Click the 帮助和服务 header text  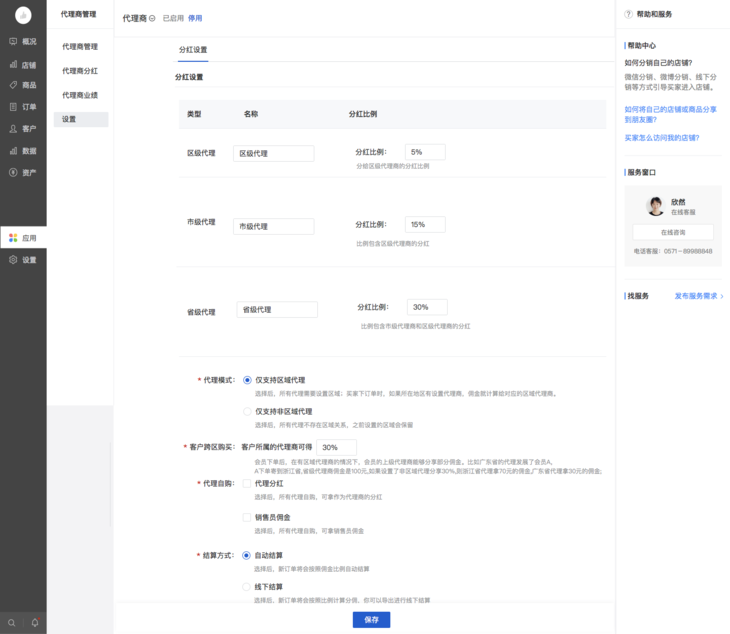click(654, 14)
